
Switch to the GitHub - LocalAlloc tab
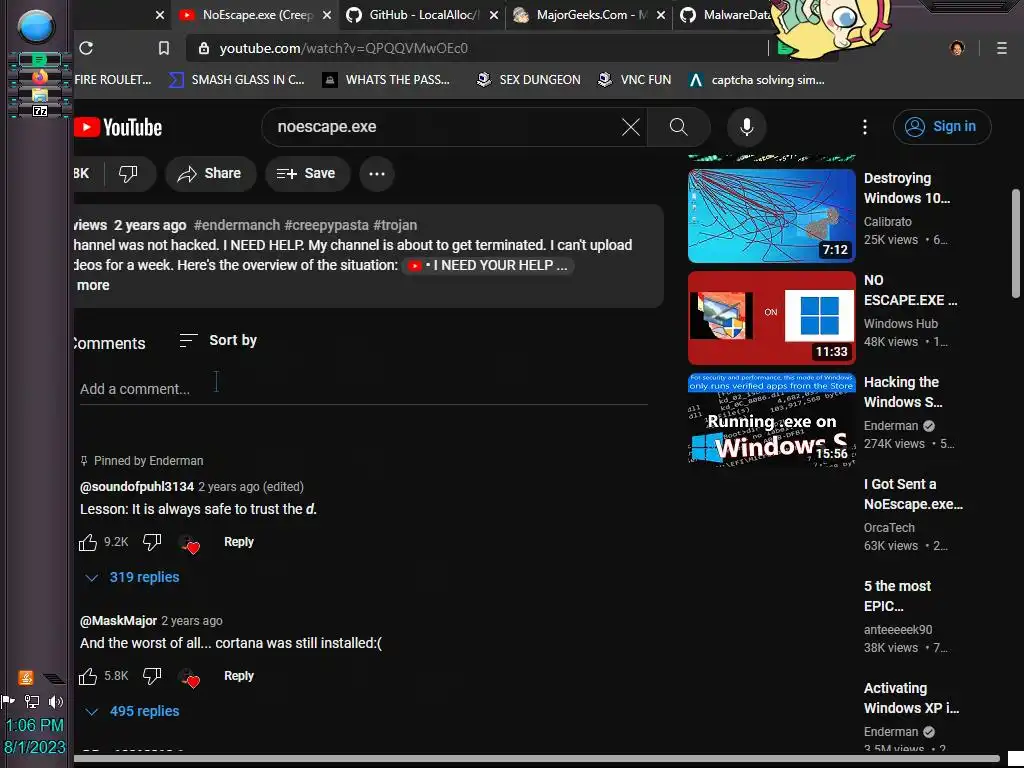(x=421, y=15)
